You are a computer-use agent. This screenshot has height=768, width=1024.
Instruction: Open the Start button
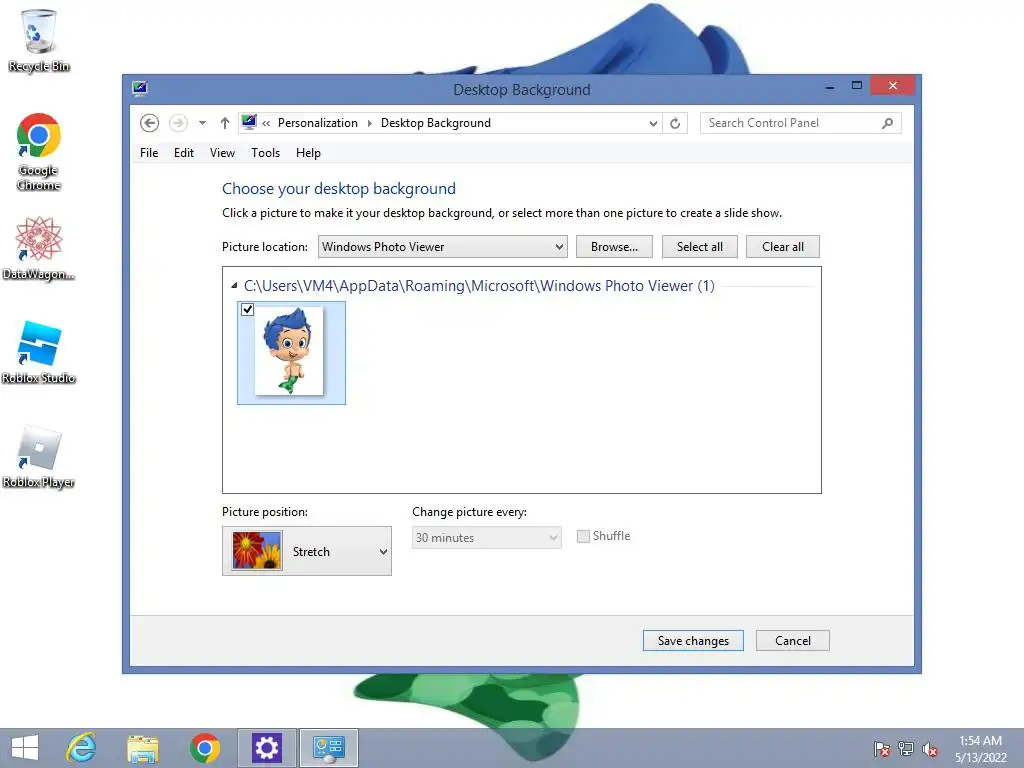coord(25,748)
